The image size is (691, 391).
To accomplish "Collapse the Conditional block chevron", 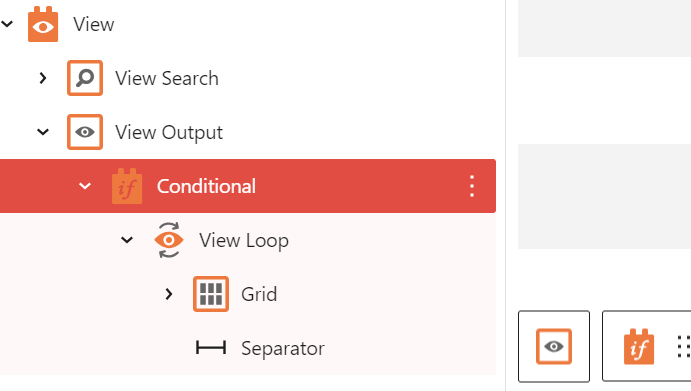I will coord(85,186).
